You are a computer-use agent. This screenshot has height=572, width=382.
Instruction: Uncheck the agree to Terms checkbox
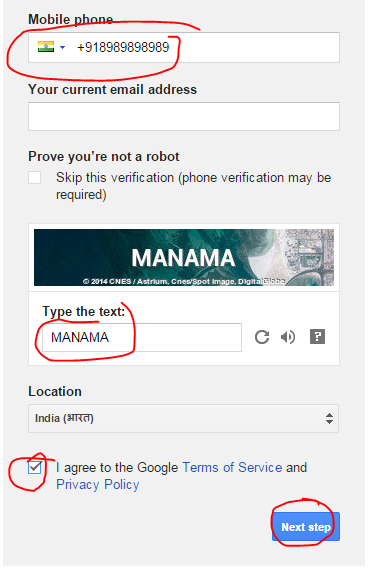(35, 467)
